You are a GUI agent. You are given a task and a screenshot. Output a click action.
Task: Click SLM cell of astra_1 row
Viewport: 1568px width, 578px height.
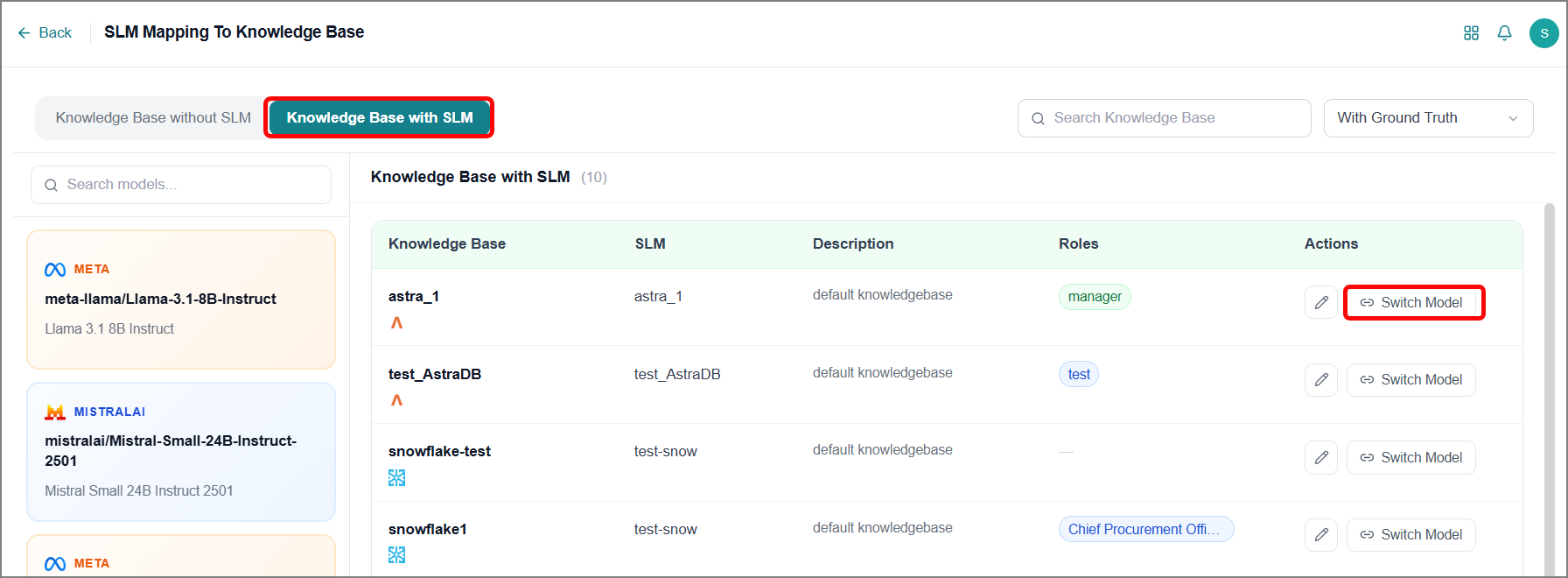[658, 297]
